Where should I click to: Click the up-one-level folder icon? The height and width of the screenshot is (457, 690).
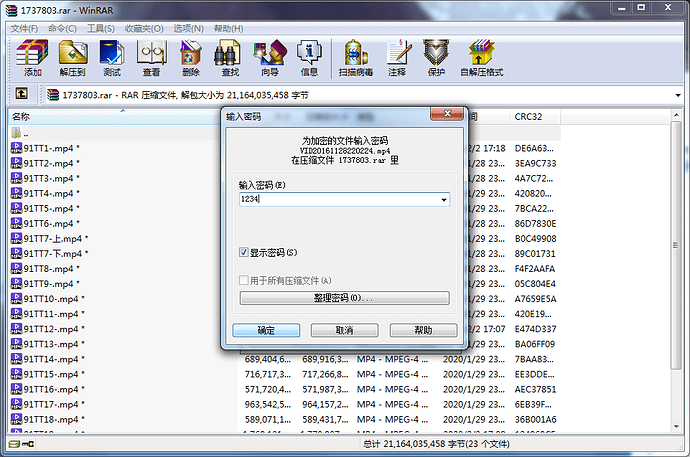point(21,93)
